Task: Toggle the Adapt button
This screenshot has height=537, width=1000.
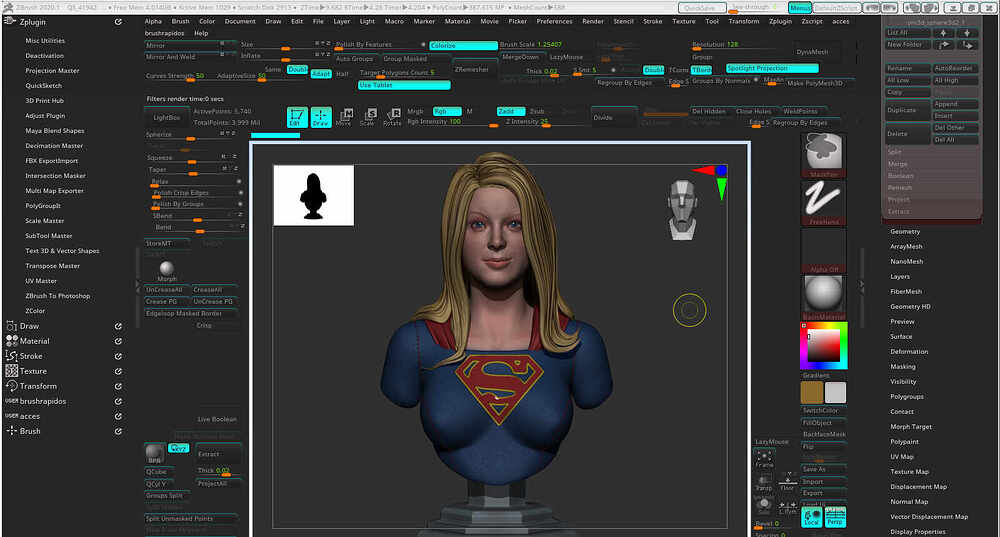Action: coord(321,74)
